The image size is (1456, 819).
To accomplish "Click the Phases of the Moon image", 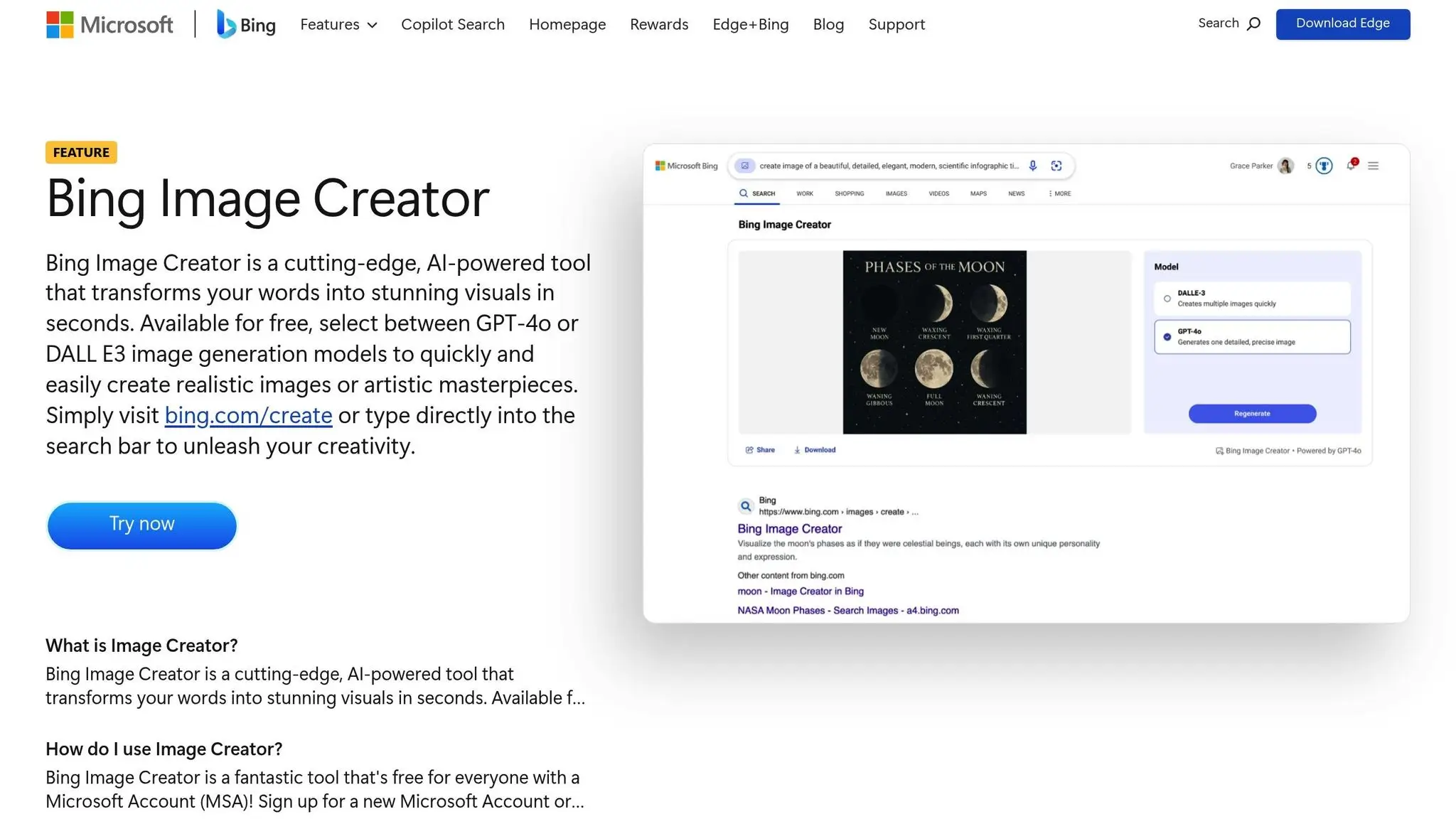I will pos(935,342).
